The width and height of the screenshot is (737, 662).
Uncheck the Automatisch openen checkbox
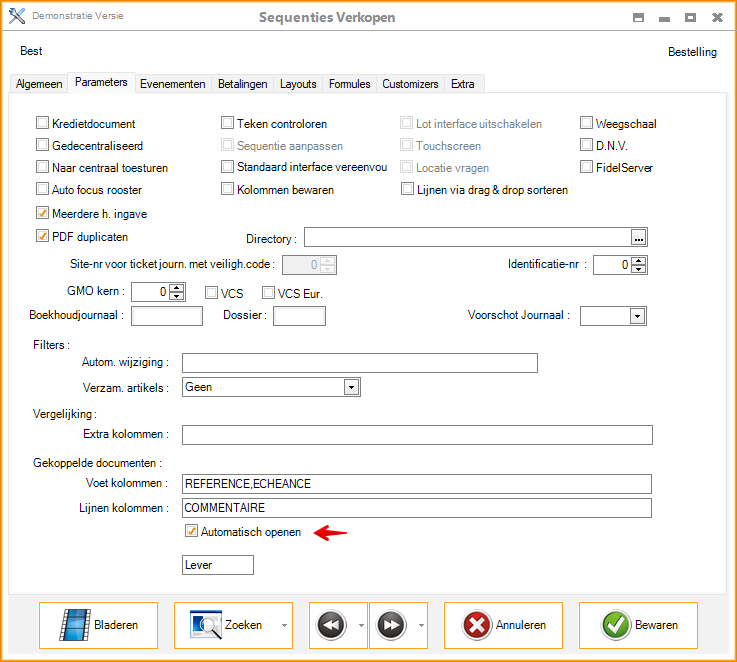191,532
